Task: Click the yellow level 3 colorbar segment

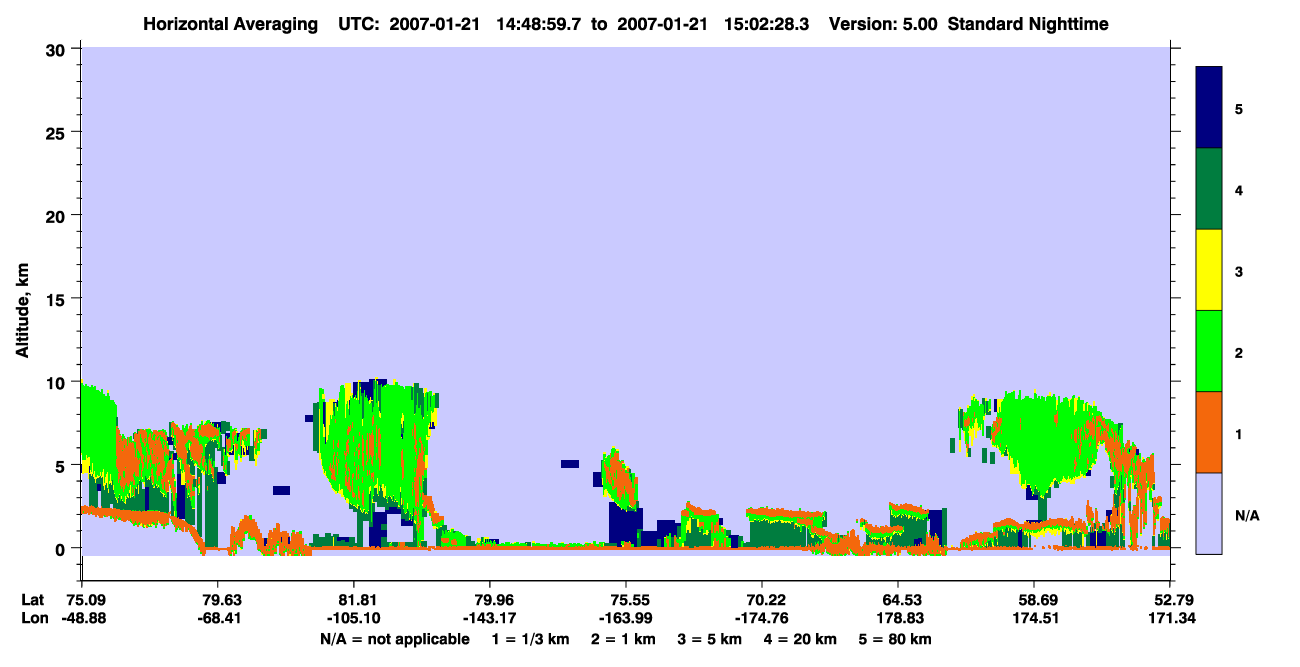Action: 1209,270
